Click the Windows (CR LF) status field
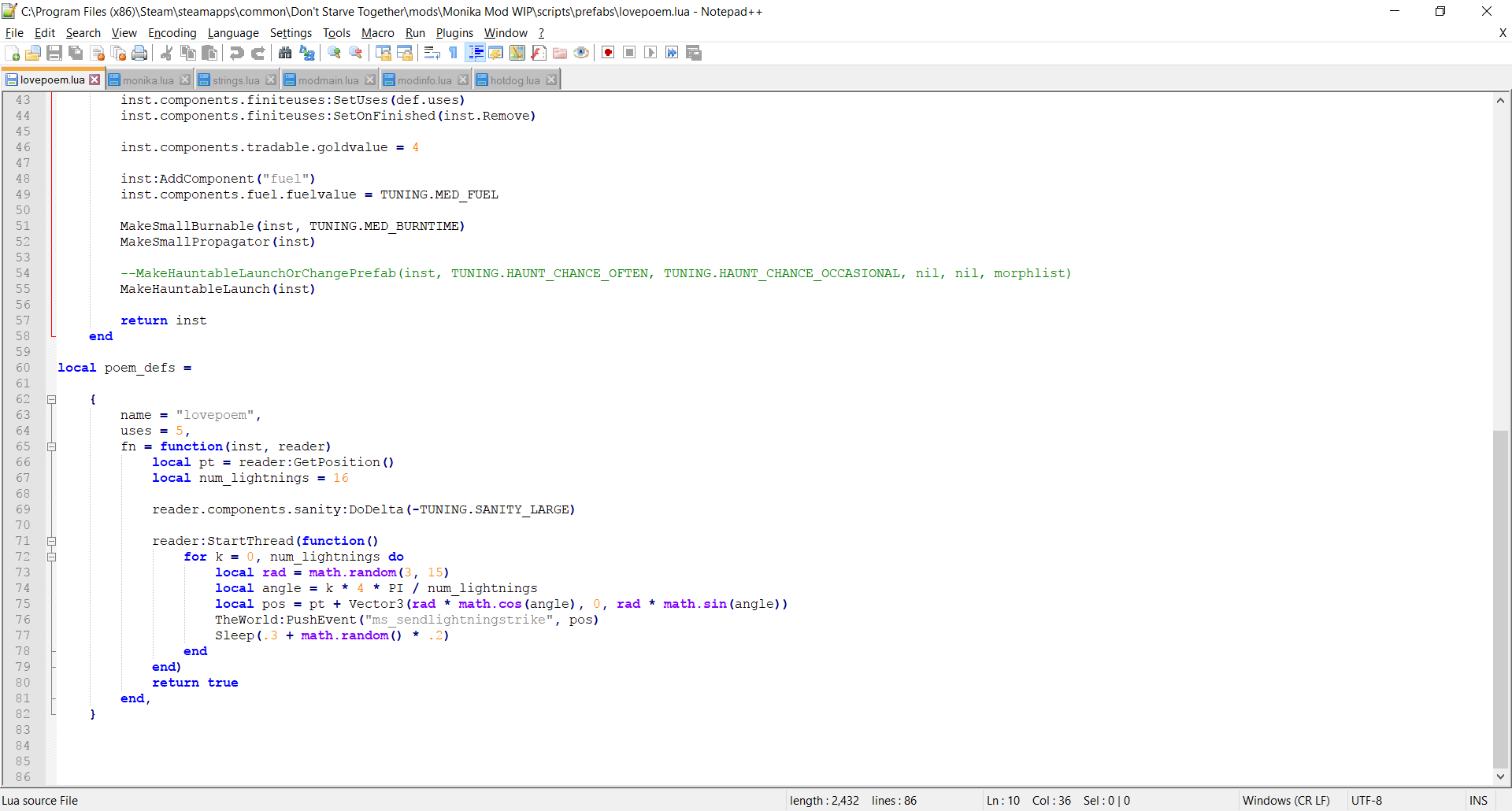The image size is (1512, 811). pos(1285,801)
